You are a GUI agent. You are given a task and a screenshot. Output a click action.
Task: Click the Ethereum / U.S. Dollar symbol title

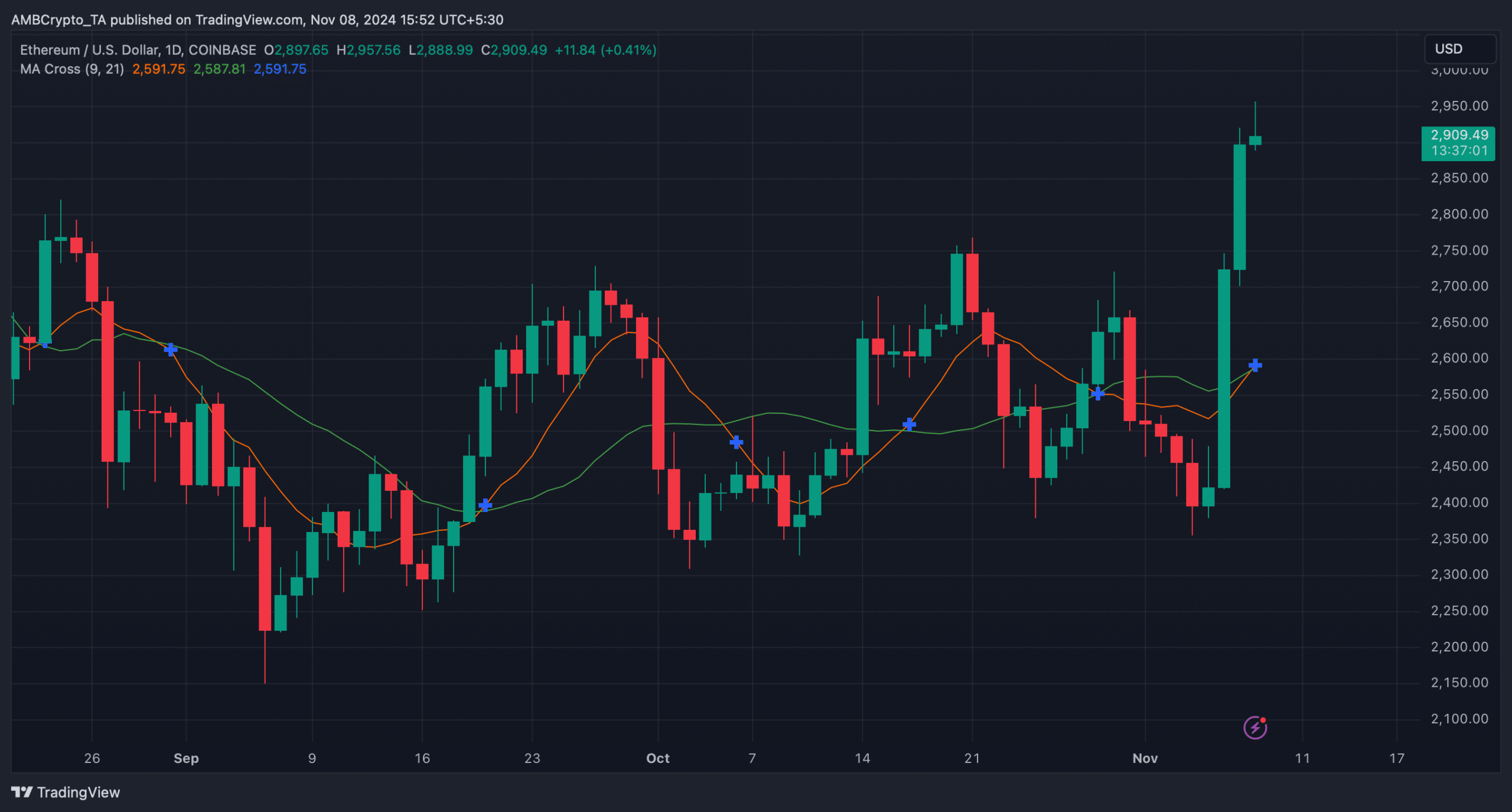tap(138, 50)
